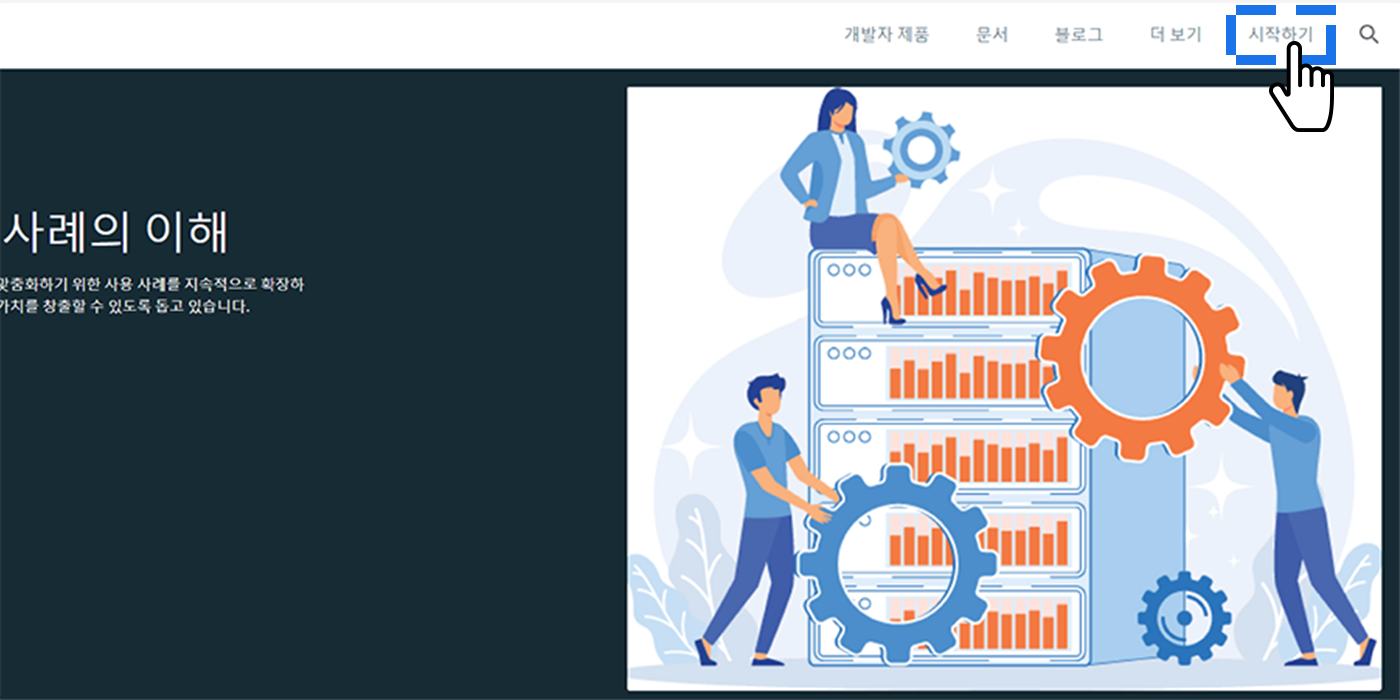
Task: Click the large blue gear in the illustration
Action: tap(897, 563)
